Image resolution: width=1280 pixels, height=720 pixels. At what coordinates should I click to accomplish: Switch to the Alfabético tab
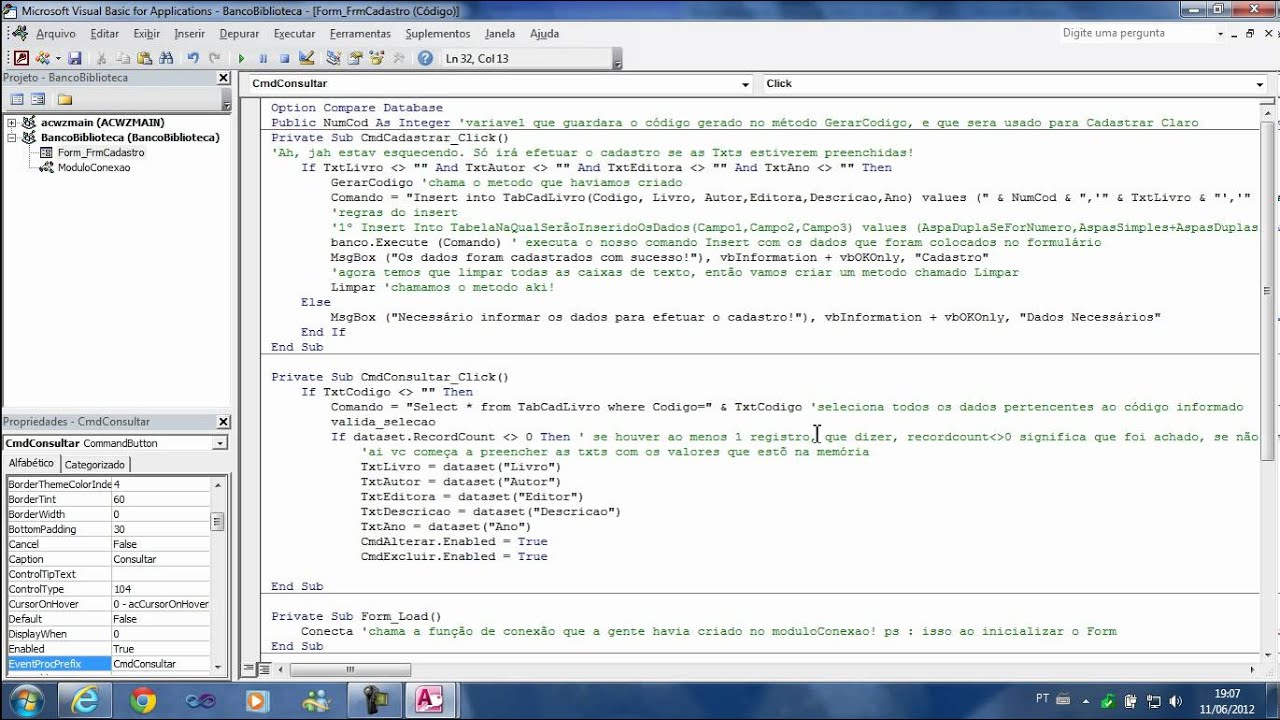31,464
